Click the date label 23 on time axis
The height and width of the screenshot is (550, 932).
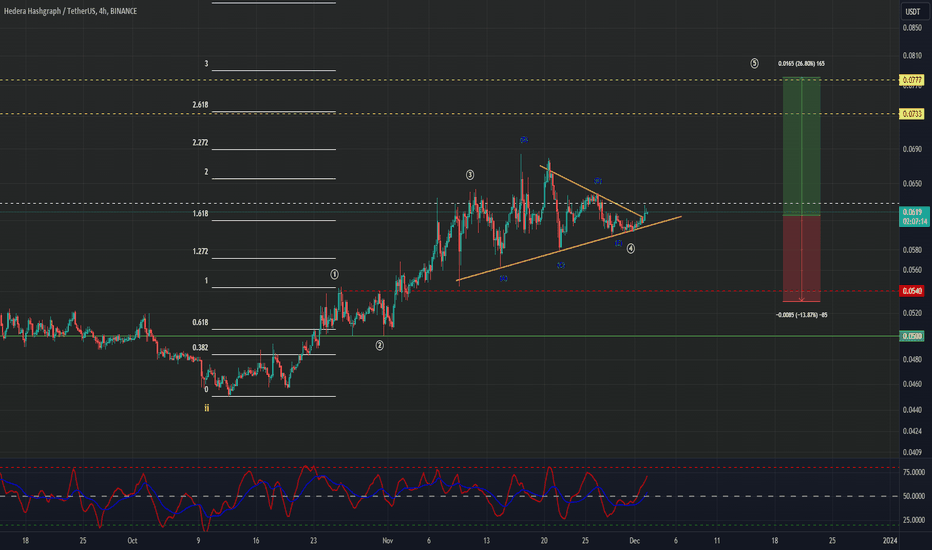313,540
